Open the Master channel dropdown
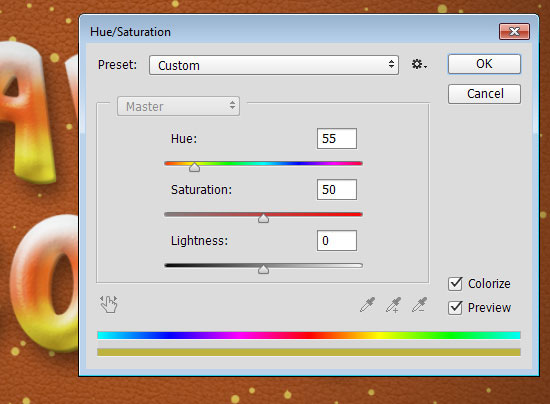The image size is (550, 404). click(178, 106)
